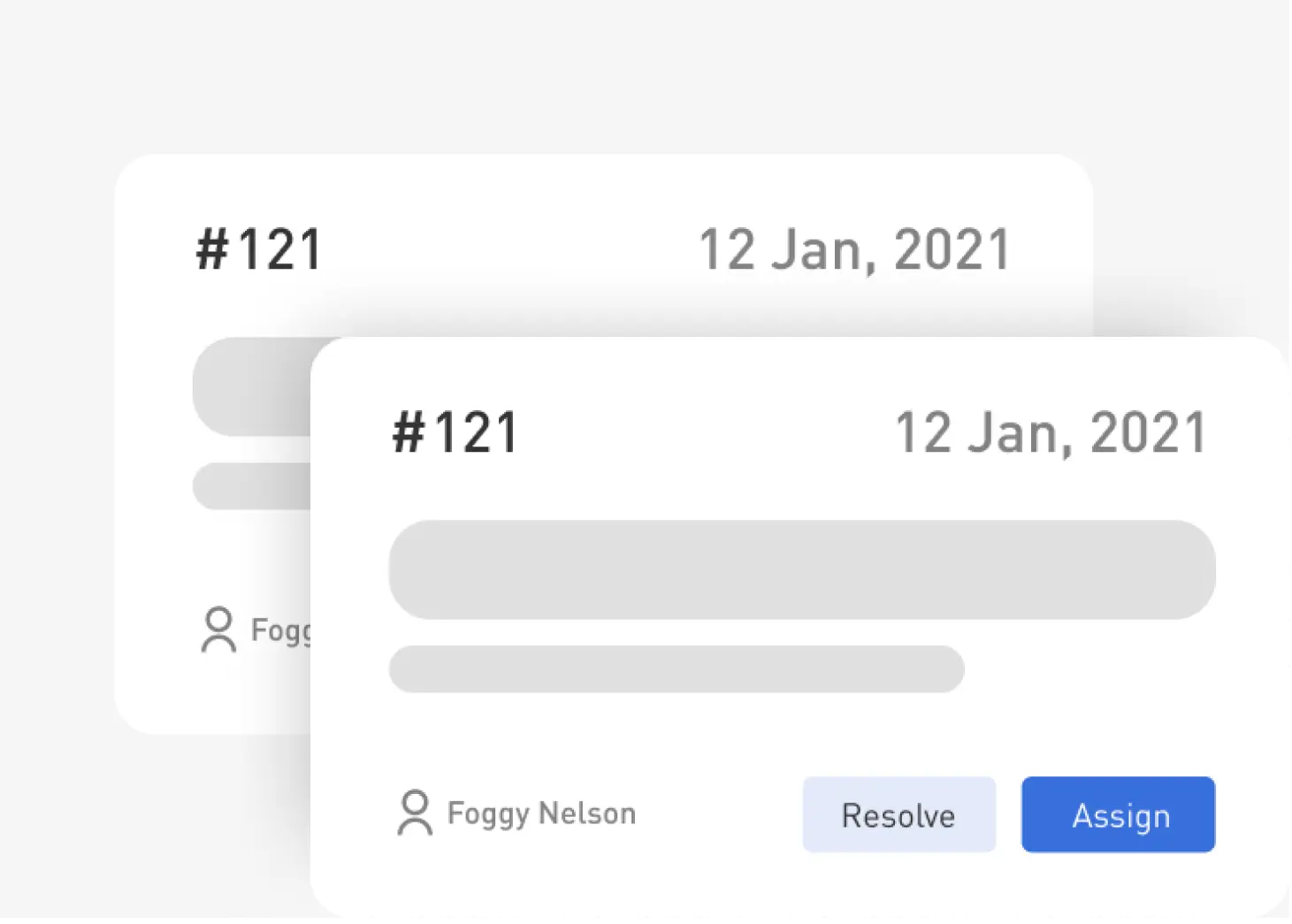The width and height of the screenshot is (1292, 924).
Task: Click the long placeholder text bar on the front card
Action: pos(802,569)
